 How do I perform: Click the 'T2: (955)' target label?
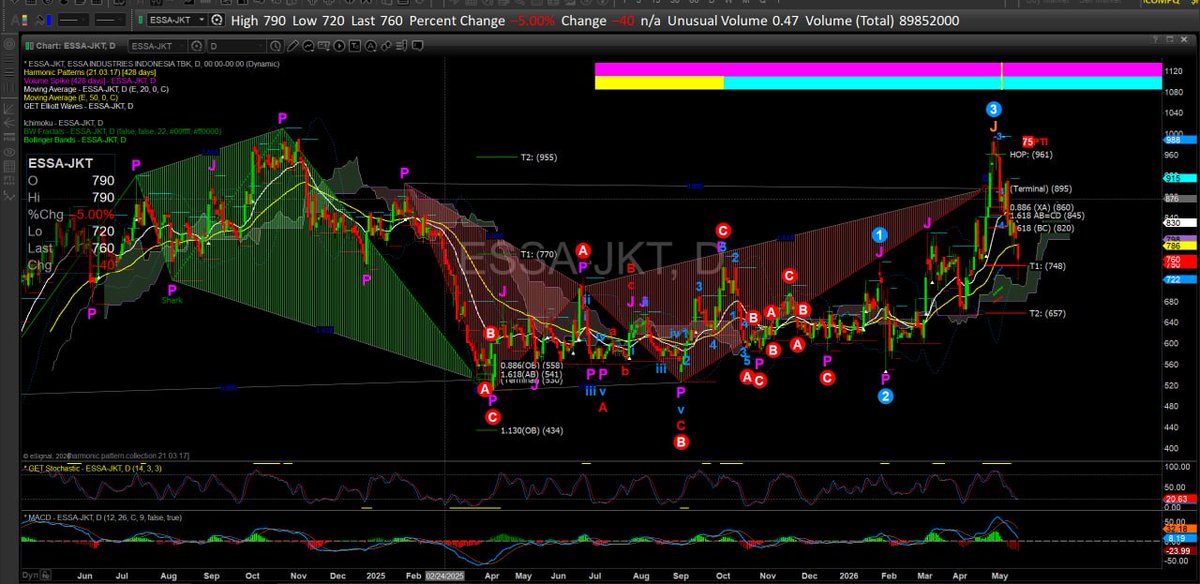point(539,157)
